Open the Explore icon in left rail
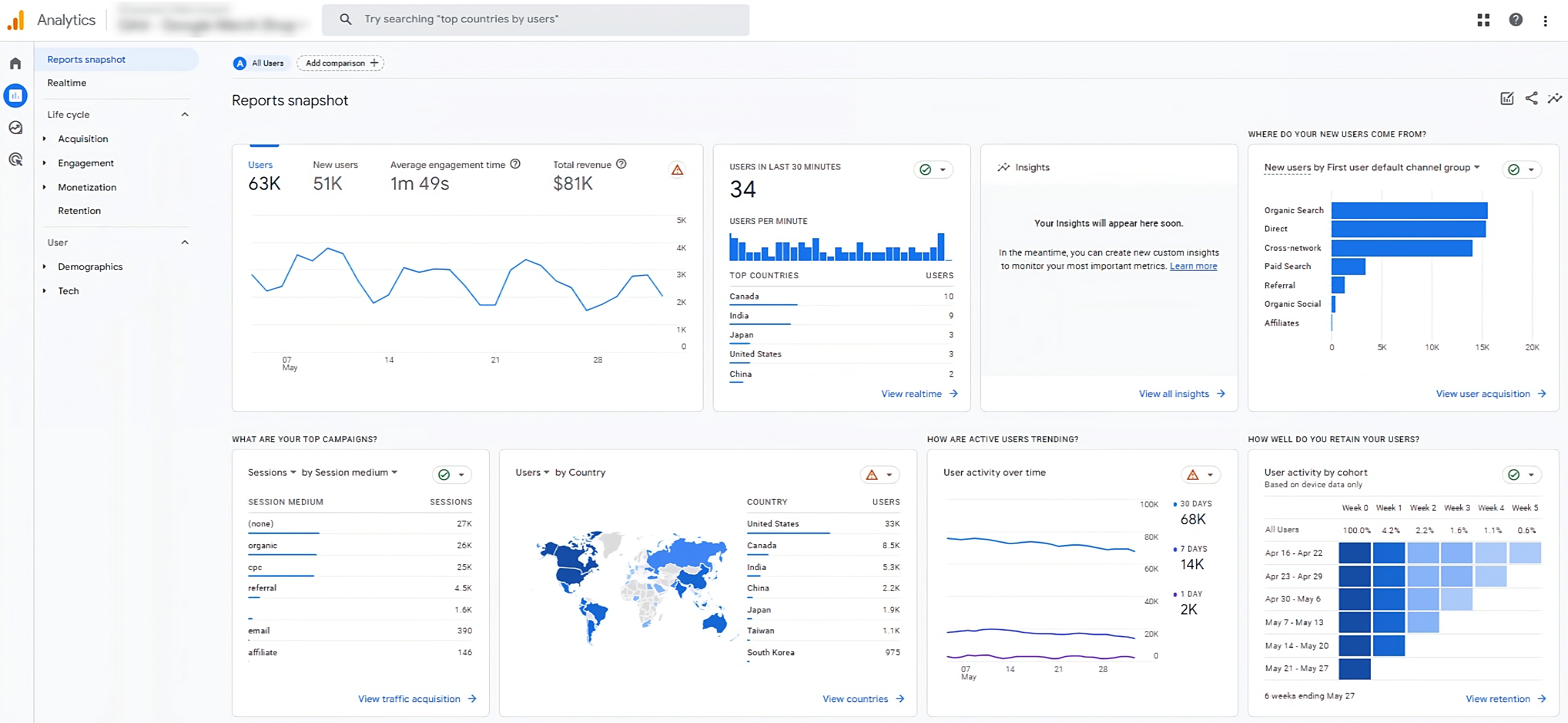The width and height of the screenshot is (1568, 723). 16,127
